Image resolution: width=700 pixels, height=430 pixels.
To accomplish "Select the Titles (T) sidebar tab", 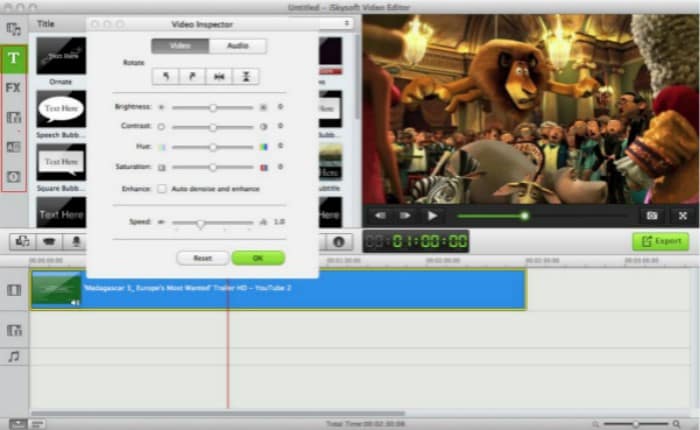I will point(14,58).
